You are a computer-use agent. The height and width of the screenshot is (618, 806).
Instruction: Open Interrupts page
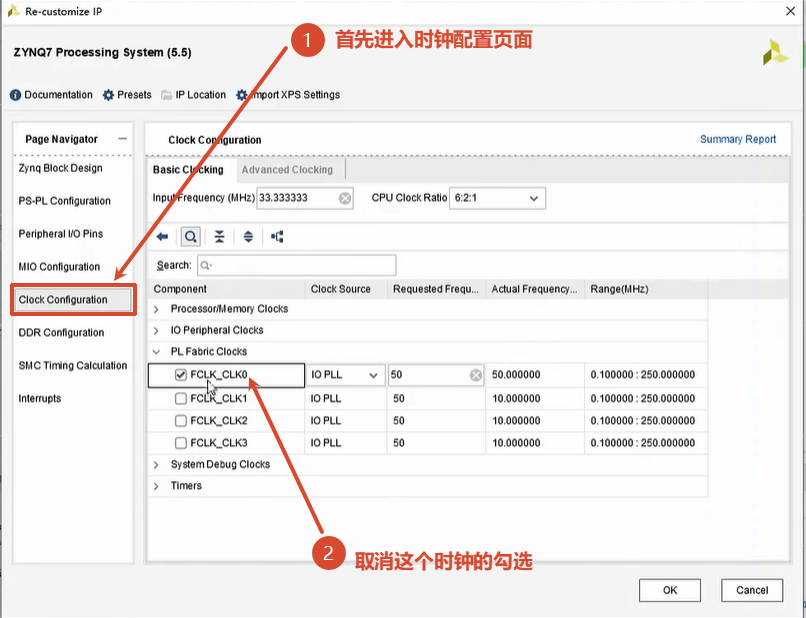point(40,399)
